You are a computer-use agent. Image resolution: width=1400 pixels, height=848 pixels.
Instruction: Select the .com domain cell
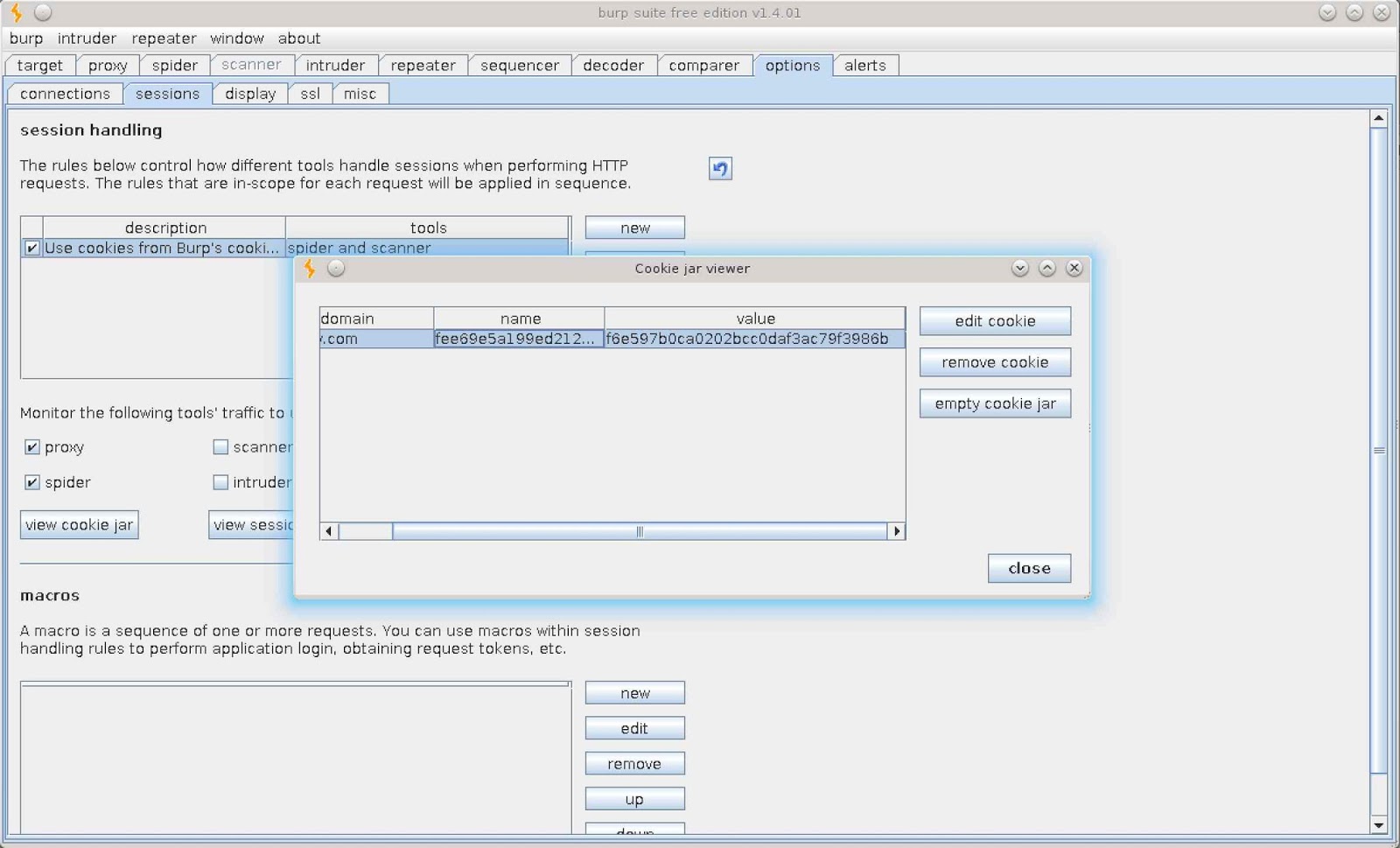376,339
